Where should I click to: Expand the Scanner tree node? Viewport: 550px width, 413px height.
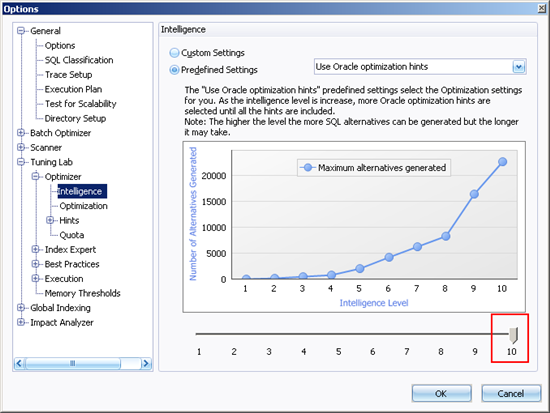coord(21,147)
